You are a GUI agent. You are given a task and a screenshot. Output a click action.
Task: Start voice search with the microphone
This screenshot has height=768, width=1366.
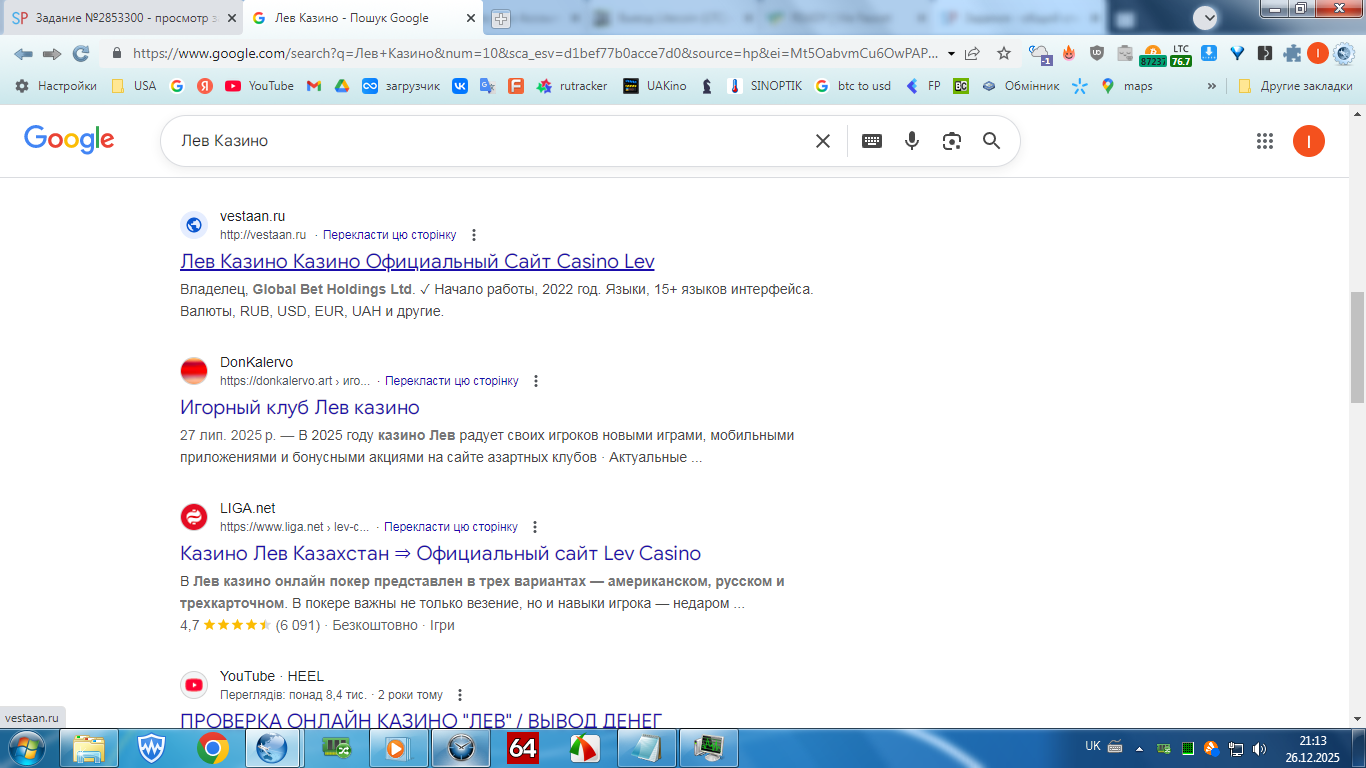pos(912,141)
